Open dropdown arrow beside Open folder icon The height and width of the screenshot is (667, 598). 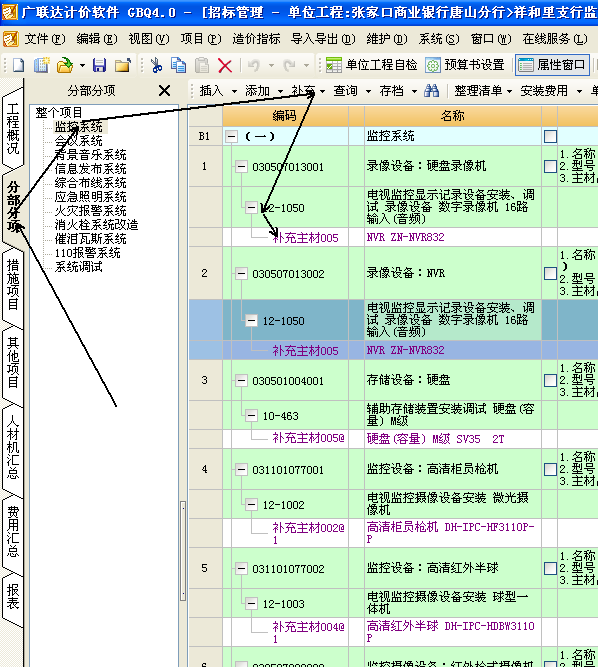[x=82, y=66]
